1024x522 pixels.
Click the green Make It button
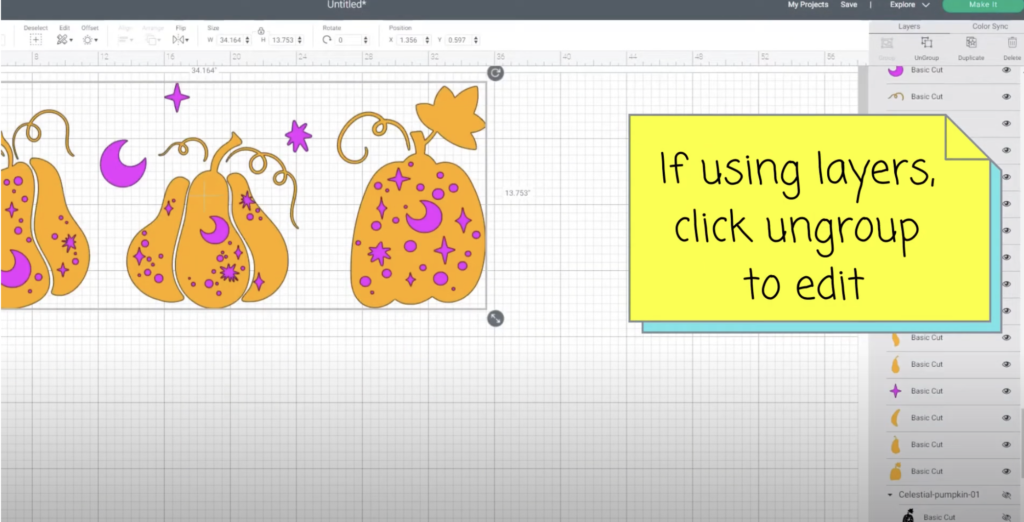pyautogui.click(x=982, y=5)
